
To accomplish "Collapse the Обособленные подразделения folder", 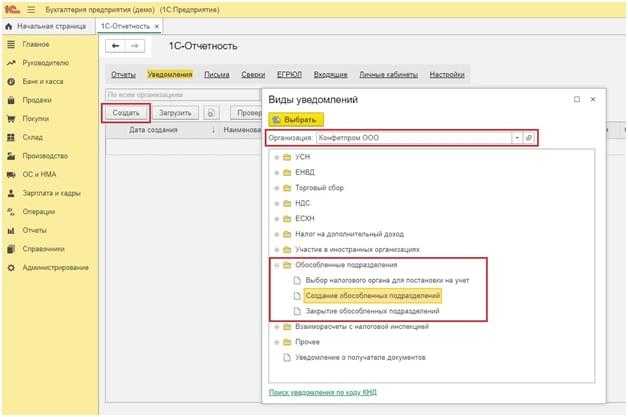I will coord(276,265).
